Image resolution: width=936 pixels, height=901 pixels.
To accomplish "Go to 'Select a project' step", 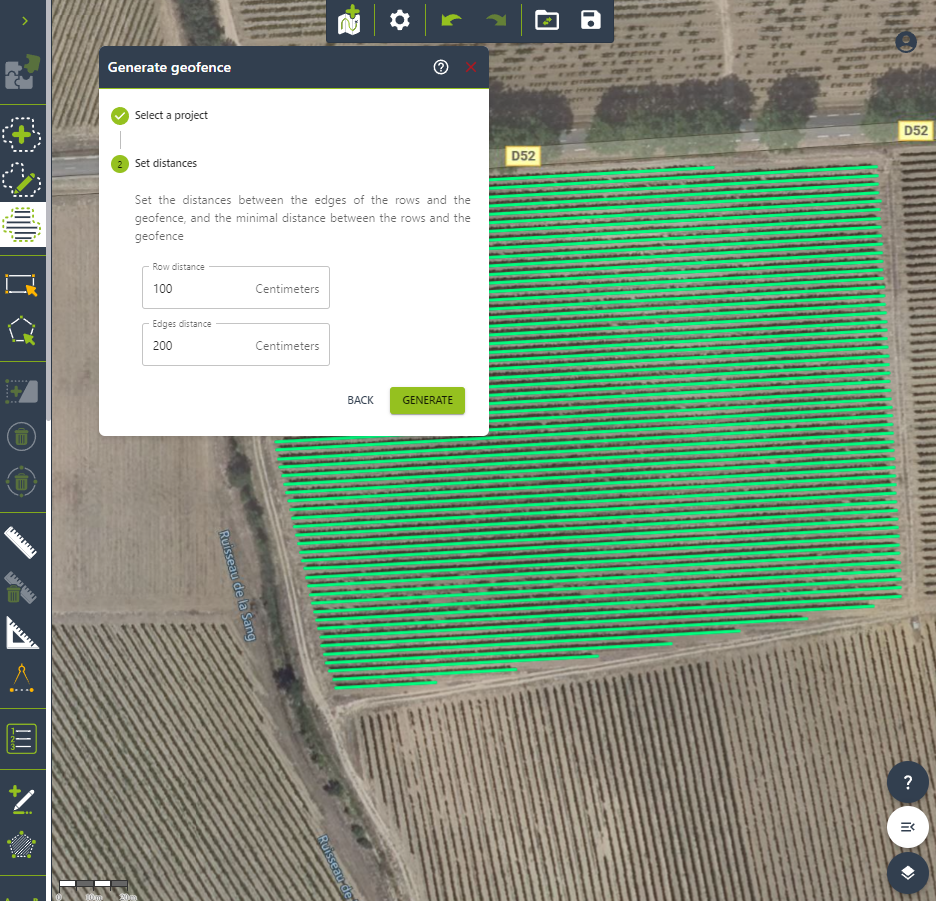I will pyautogui.click(x=171, y=115).
